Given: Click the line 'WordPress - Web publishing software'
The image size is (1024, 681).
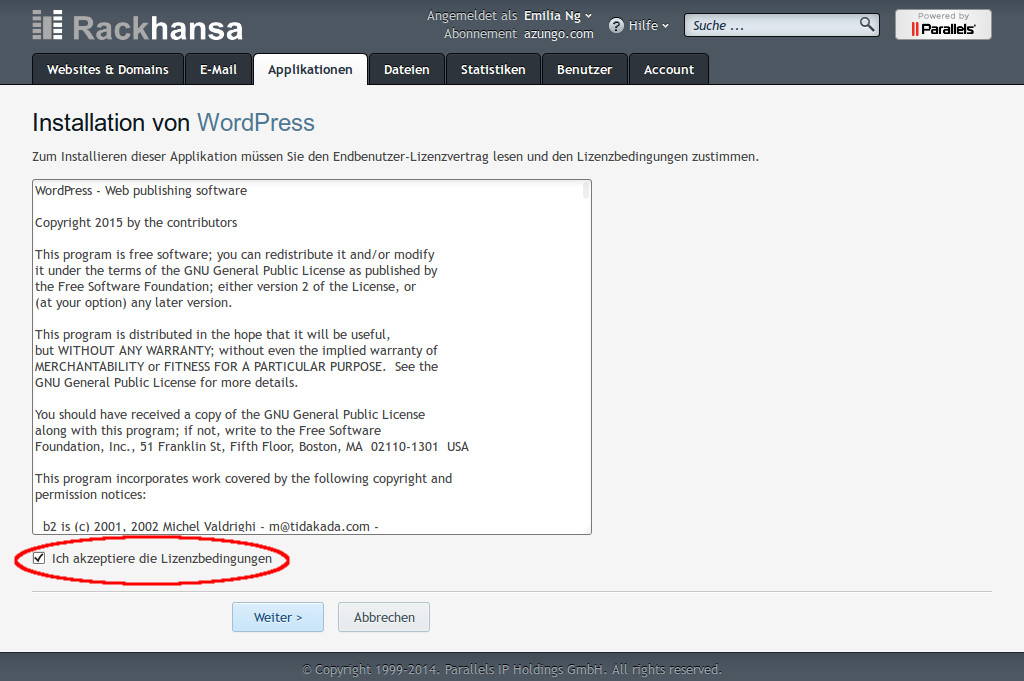Looking at the screenshot, I should 141,191.
